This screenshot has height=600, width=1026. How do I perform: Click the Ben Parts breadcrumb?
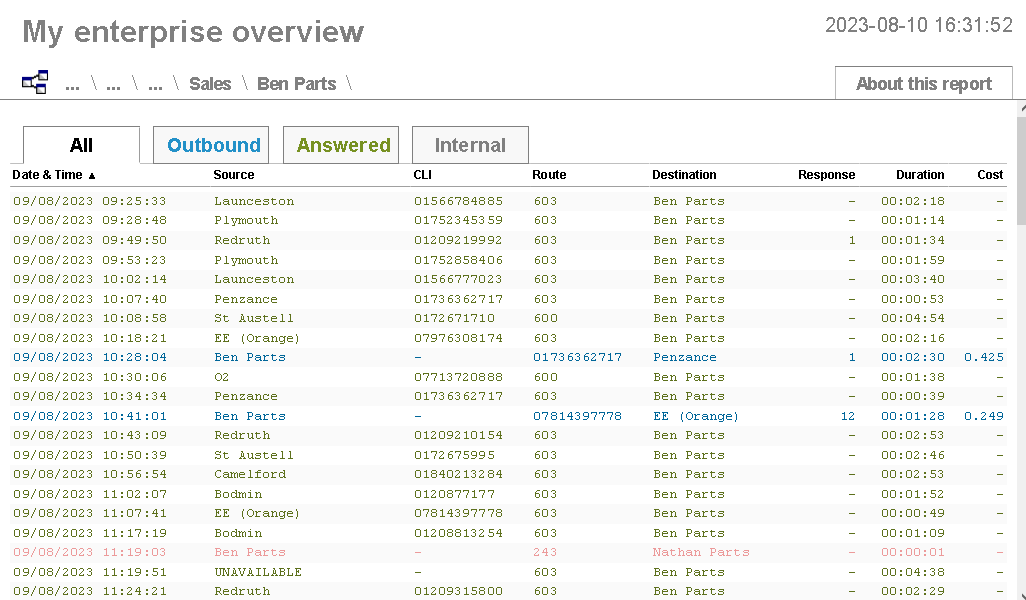click(x=296, y=84)
